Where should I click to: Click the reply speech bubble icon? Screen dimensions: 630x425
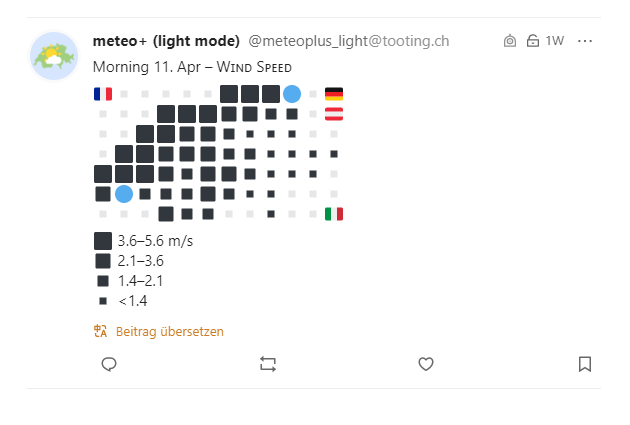pyautogui.click(x=110, y=364)
